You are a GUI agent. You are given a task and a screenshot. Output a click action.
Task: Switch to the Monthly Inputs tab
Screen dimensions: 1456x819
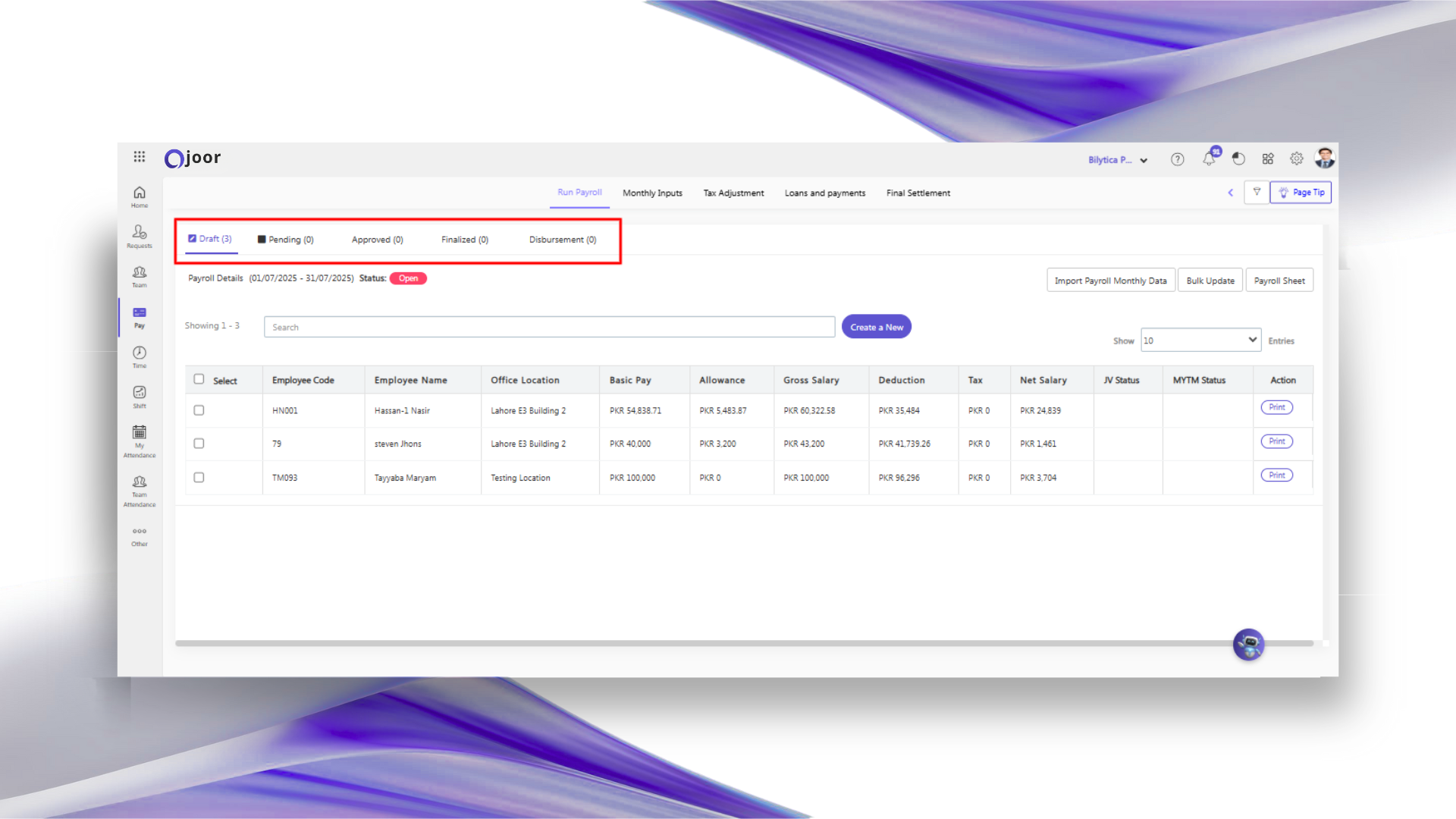point(652,193)
